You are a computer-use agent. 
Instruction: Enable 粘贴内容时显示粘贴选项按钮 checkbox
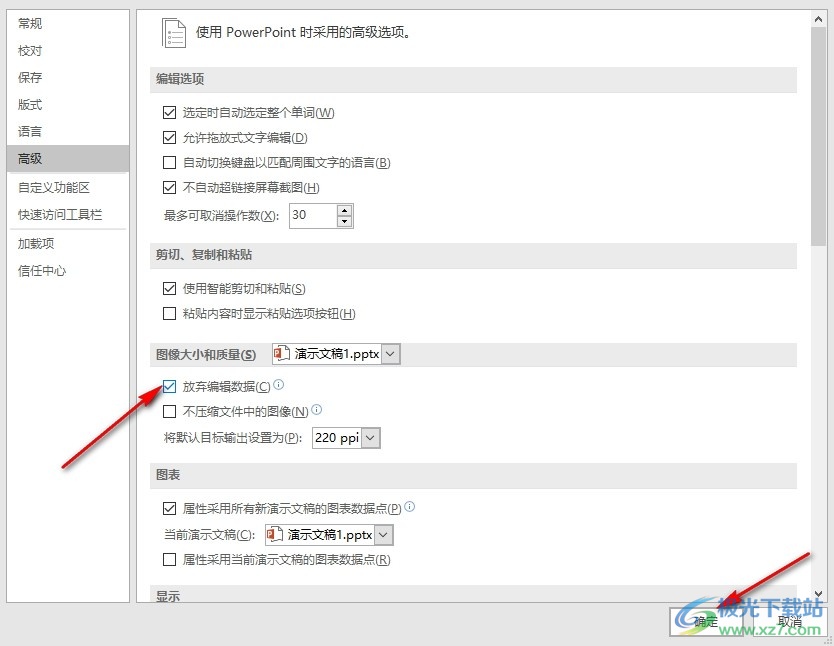pyautogui.click(x=169, y=314)
